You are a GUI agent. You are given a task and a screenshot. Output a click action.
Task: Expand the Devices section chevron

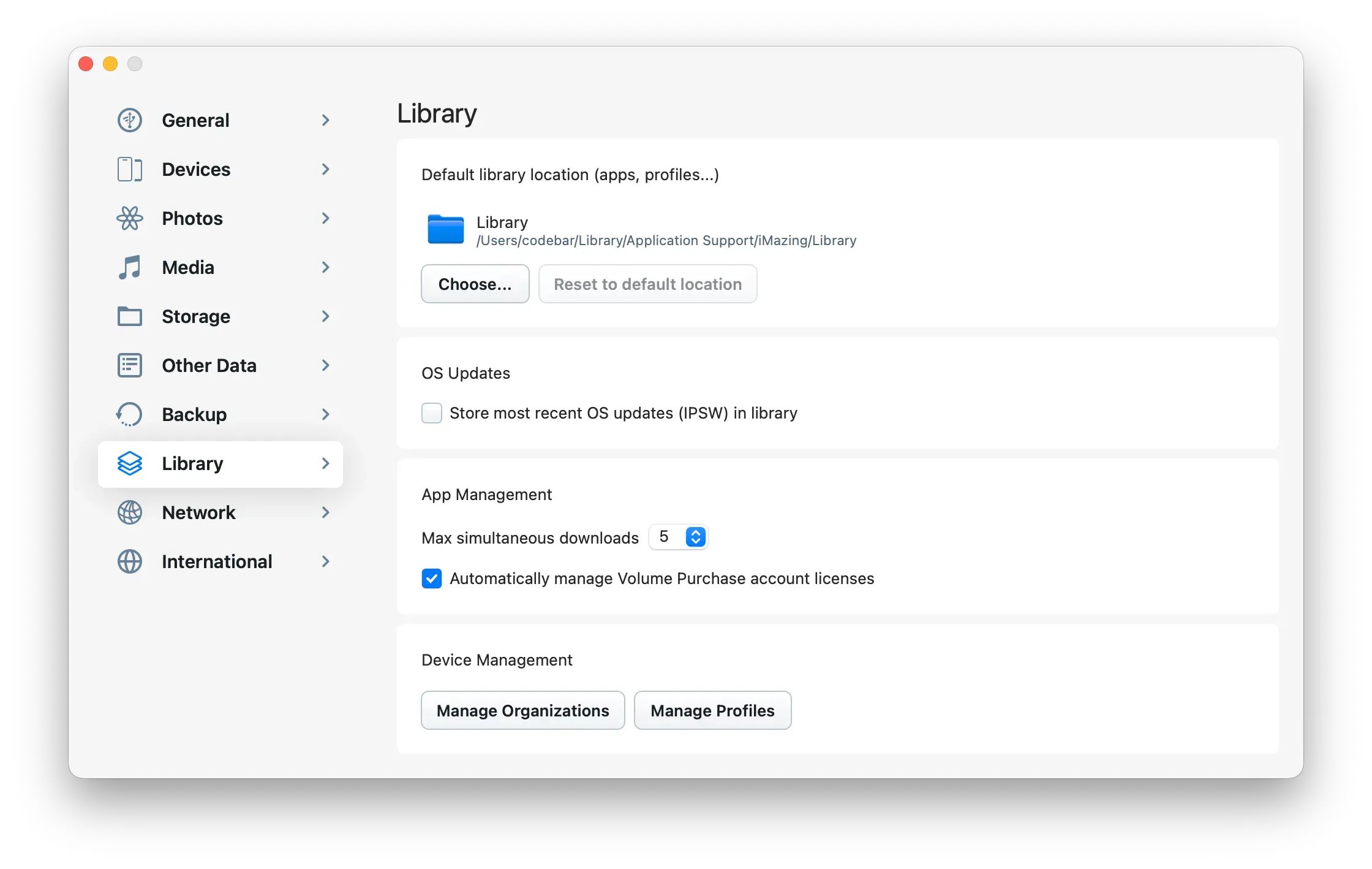[x=325, y=169]
